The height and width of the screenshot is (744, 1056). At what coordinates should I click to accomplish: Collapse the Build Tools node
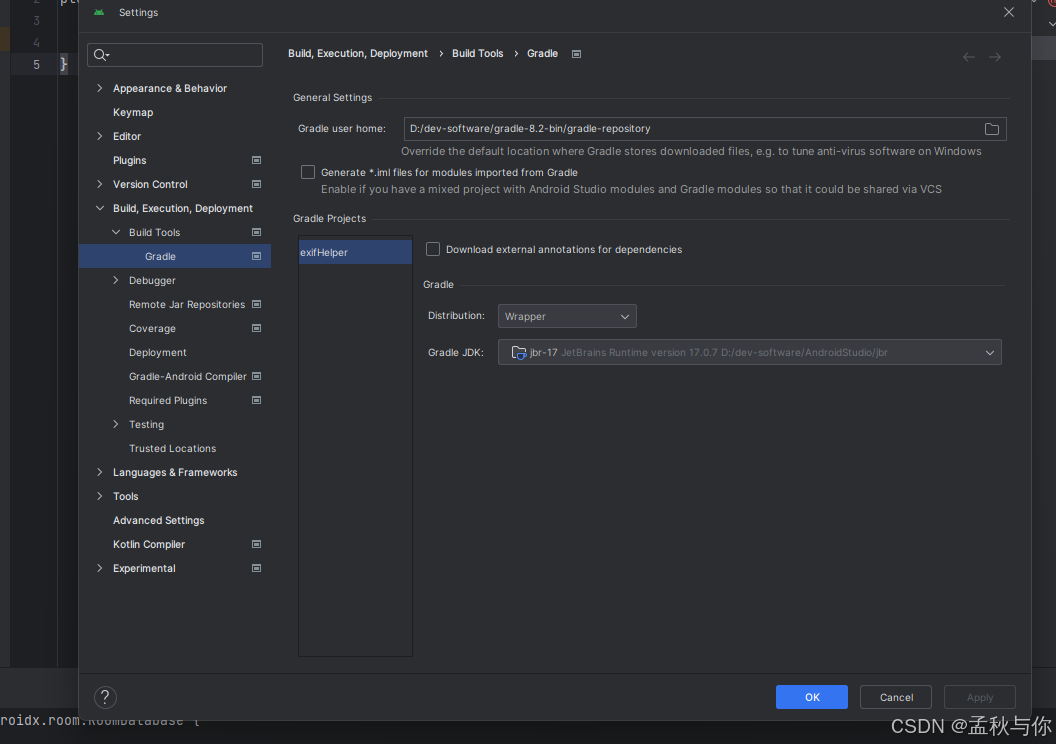116,232
